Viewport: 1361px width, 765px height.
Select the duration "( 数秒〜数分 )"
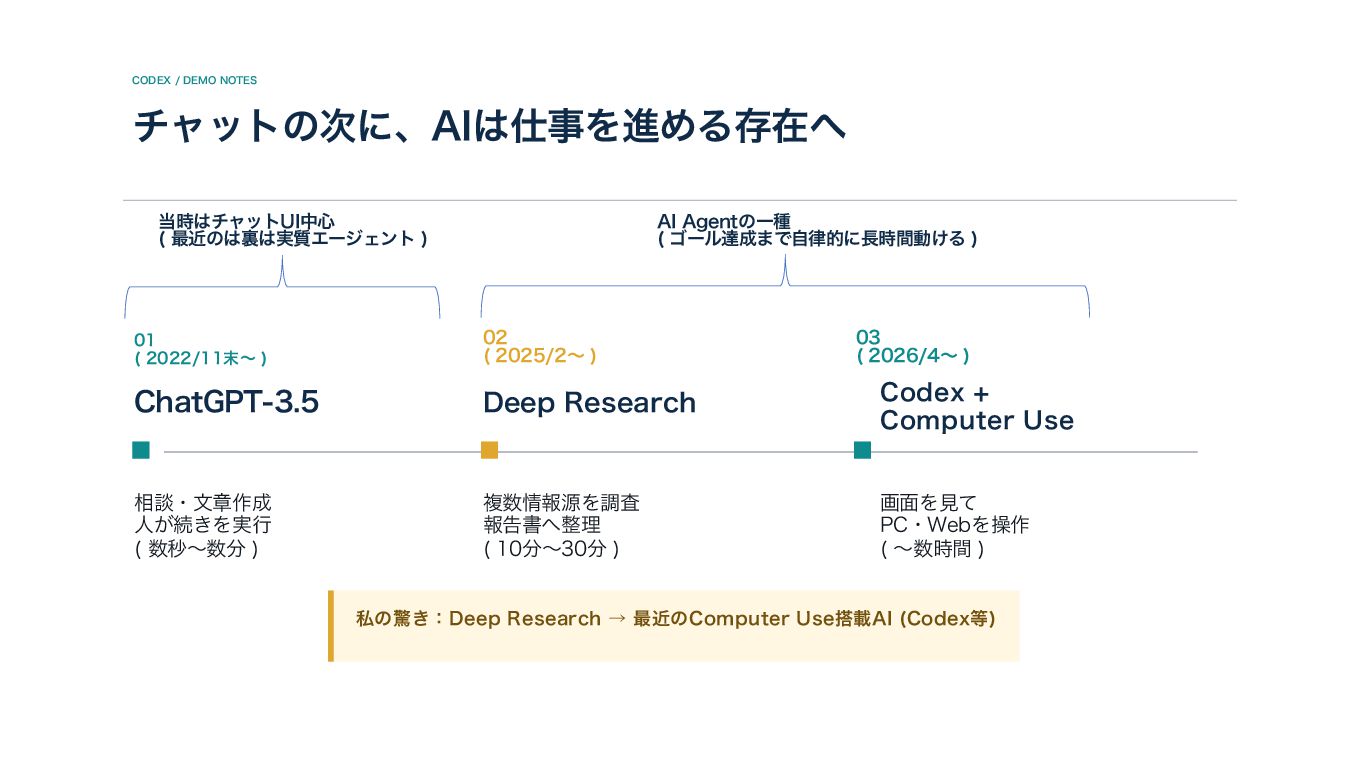click(x=196, y=548)
